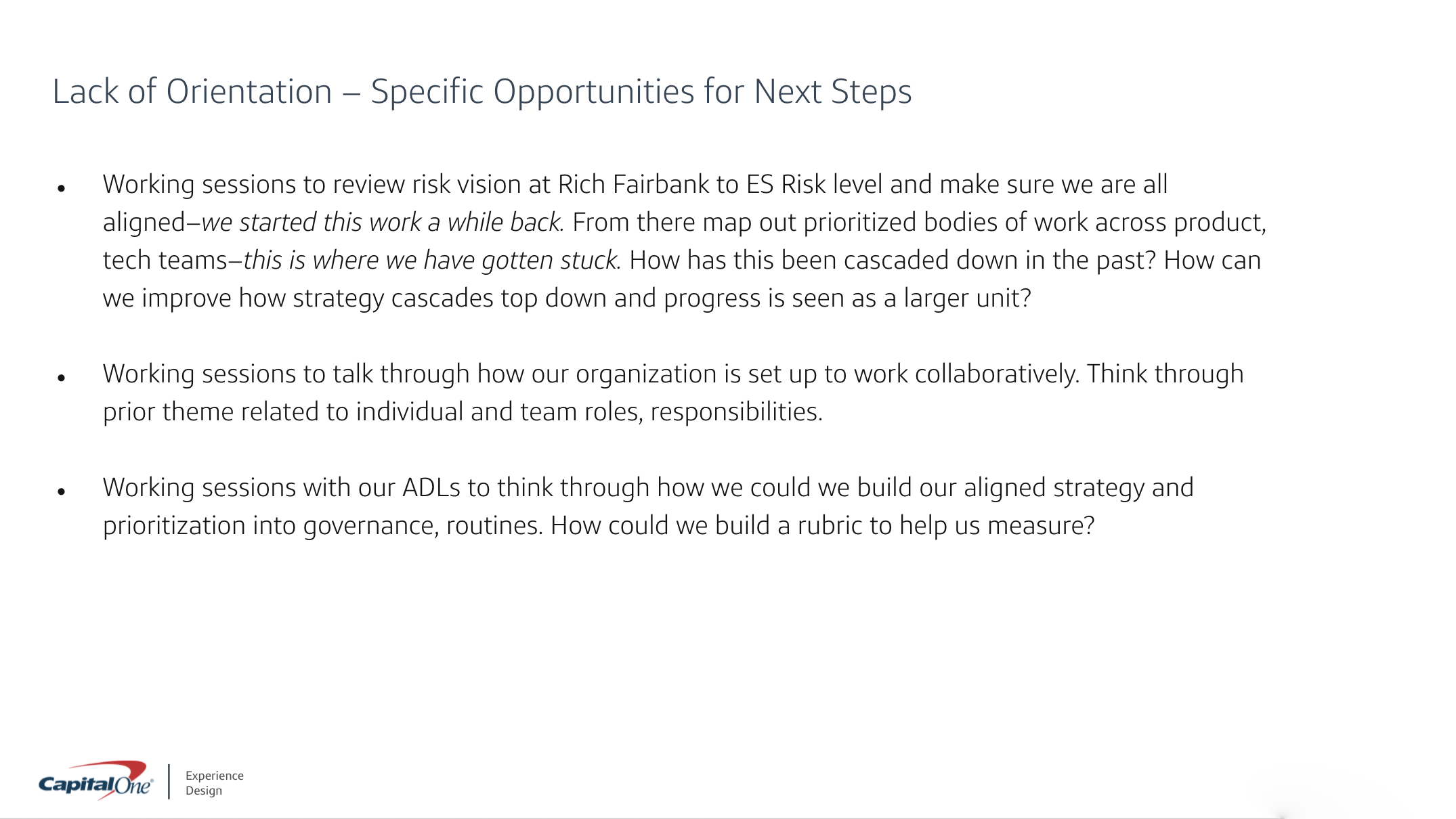Click the "Experience Design" footer text

click(213, 783)
